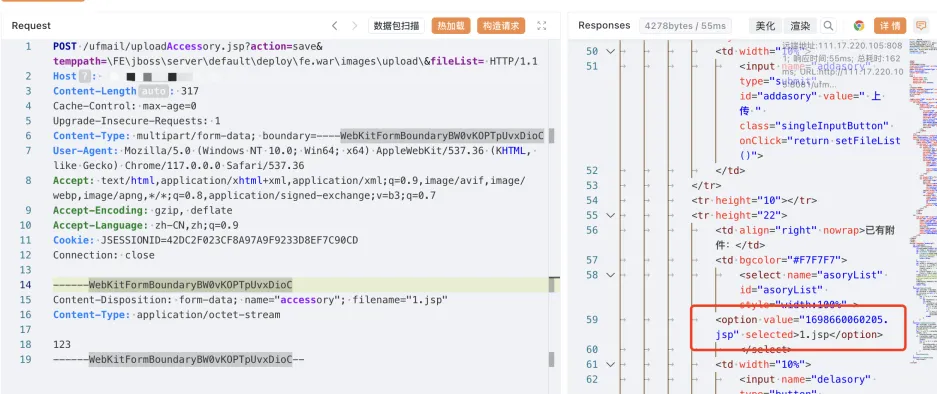This screenshot has height=394, width=937.
Task: Click the orange 热加载 hot reload button
Action: pos(451,26)
